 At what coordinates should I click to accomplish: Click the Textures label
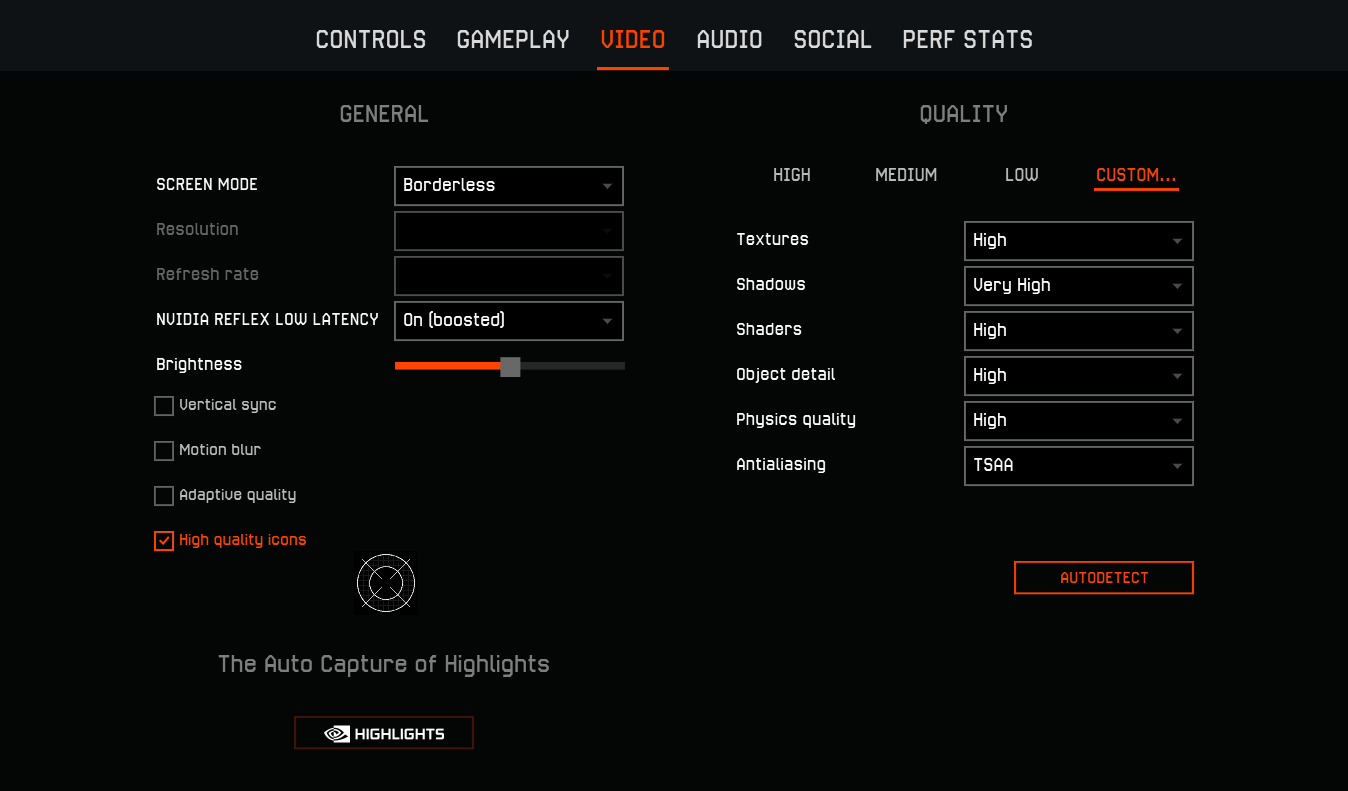click(772, 240)
